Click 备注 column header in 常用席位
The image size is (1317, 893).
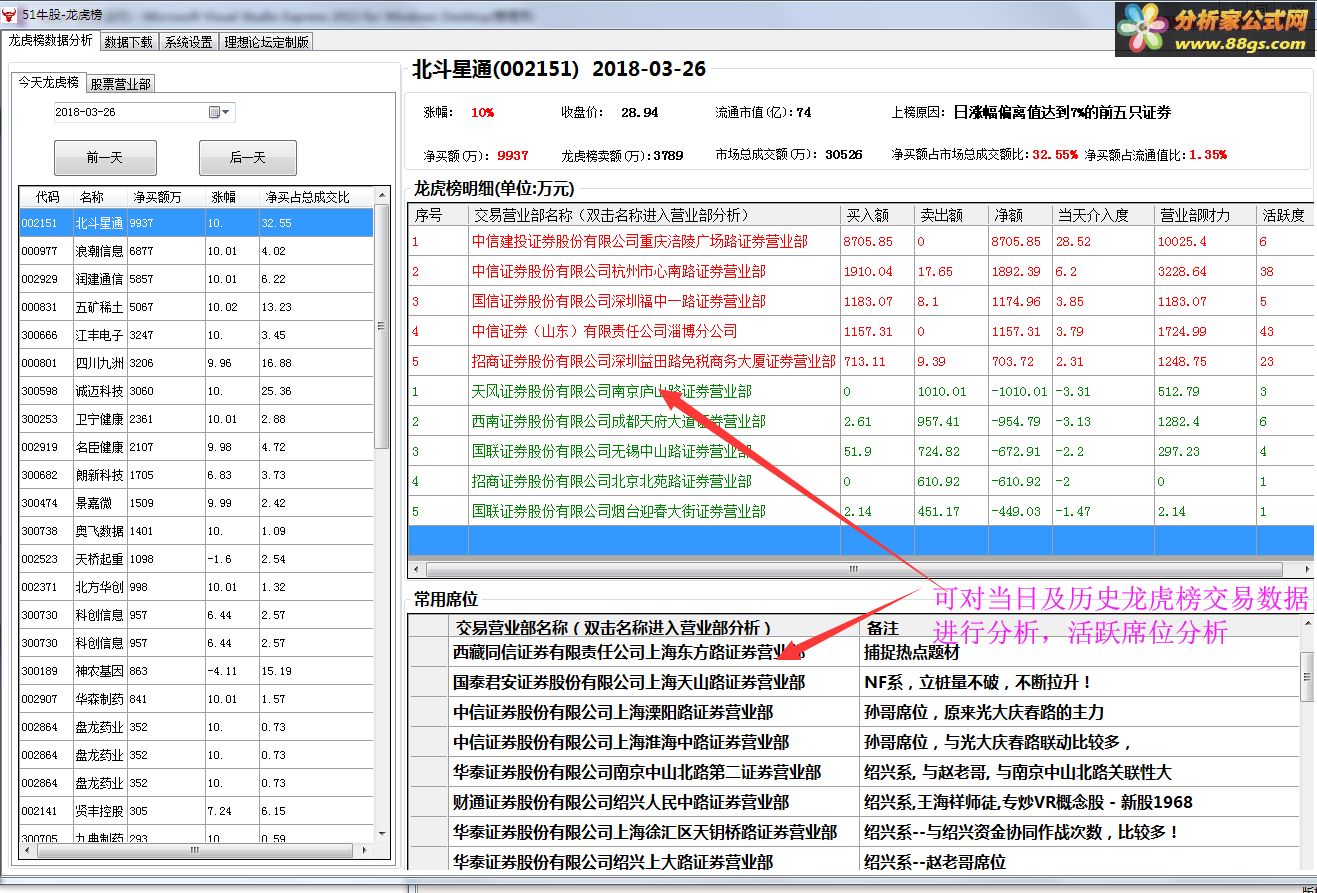pos(1078,627)
